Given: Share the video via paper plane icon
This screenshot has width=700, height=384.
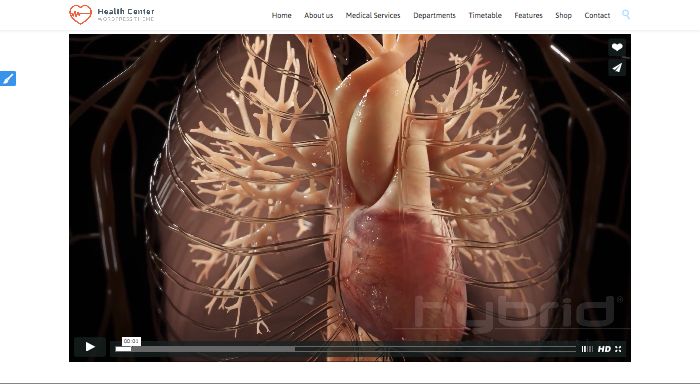Looking at the screenshot, I should pos(617,67).
